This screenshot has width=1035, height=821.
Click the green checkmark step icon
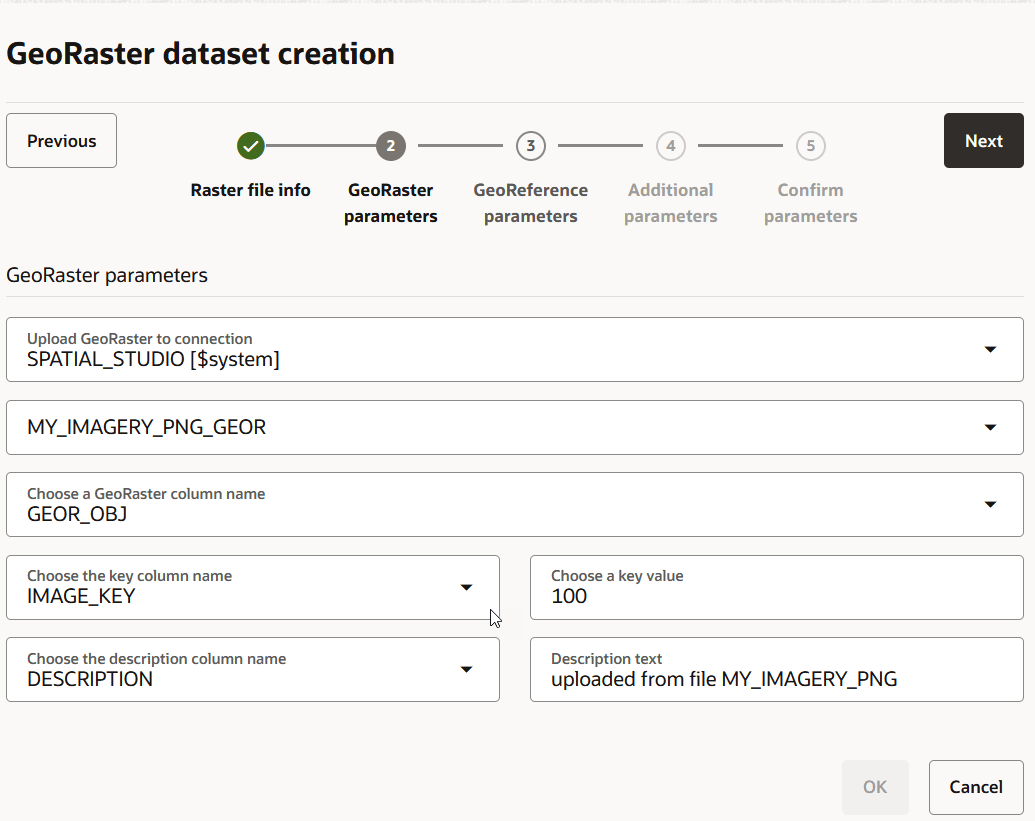point(251,146)
